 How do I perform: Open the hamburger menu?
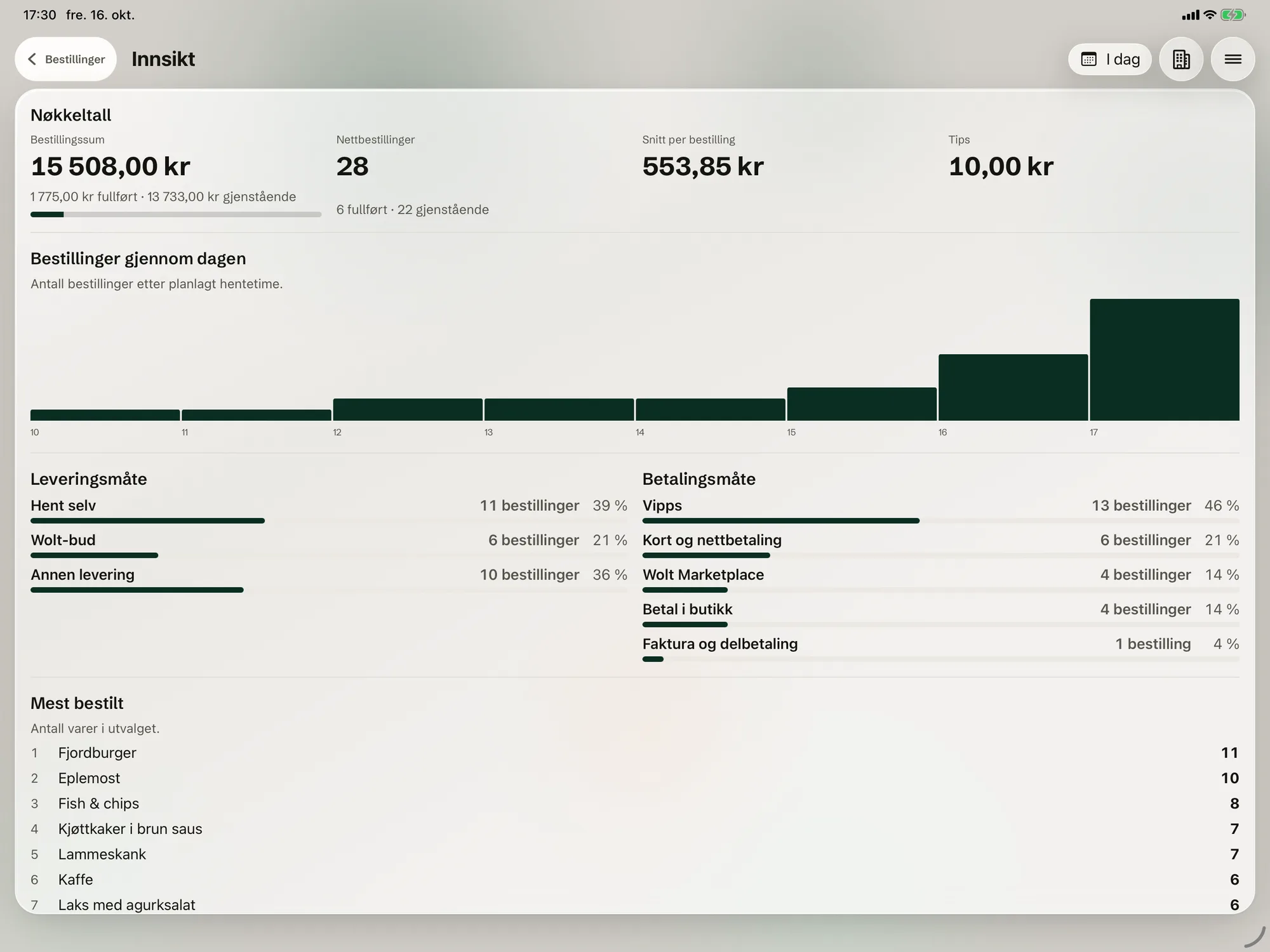point(1233,59)
